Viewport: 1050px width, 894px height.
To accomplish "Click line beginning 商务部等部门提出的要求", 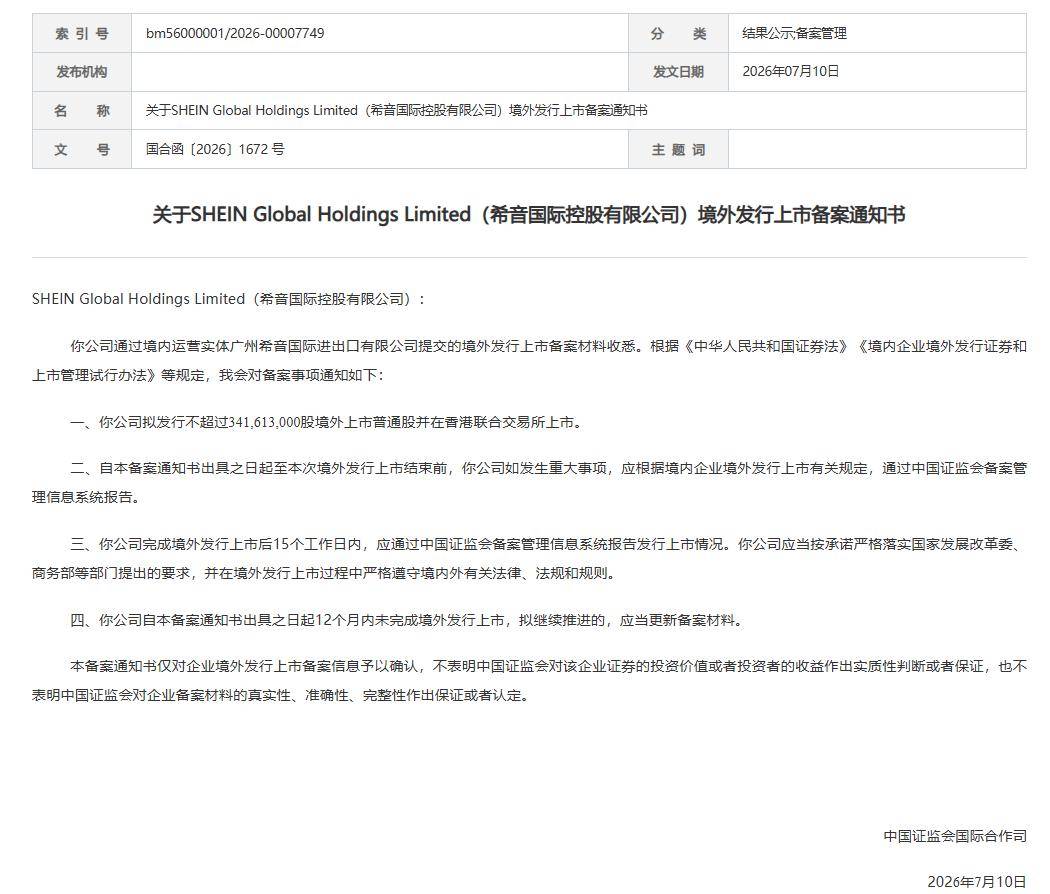I will (323, 573).
